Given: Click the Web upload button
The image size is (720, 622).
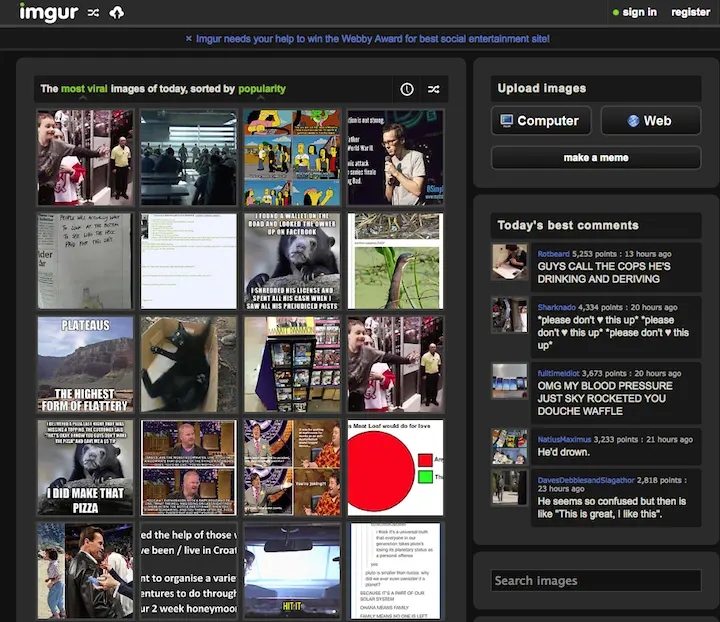Looking at the screenshot, I should 651,121.
